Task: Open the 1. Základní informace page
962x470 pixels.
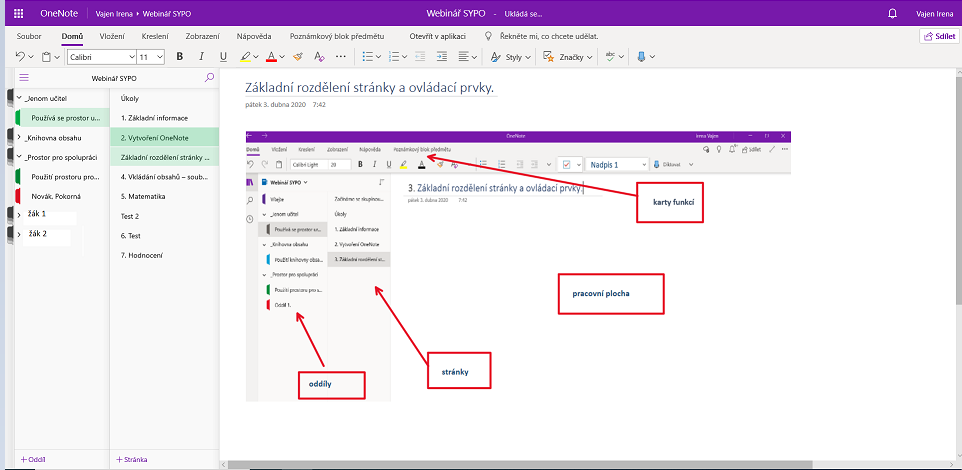Action: point(164,118)
